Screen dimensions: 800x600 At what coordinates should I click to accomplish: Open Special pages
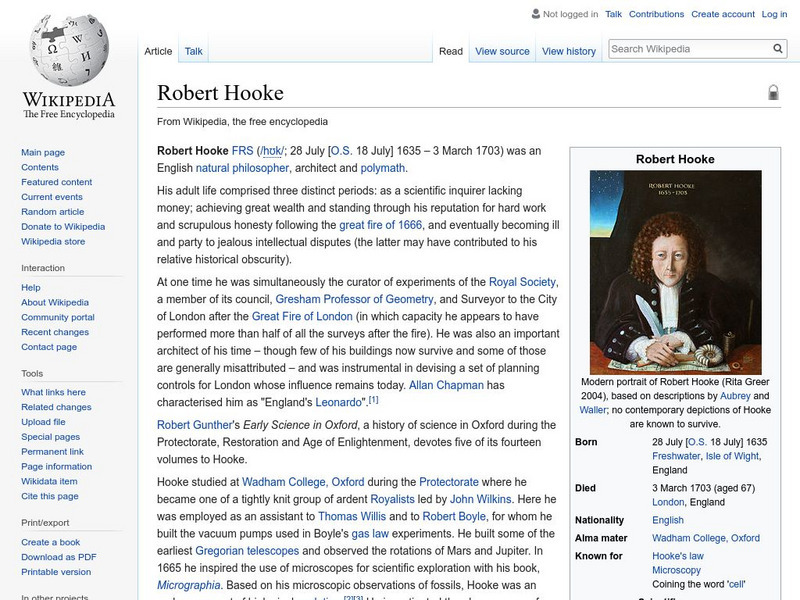coord(51,436)
